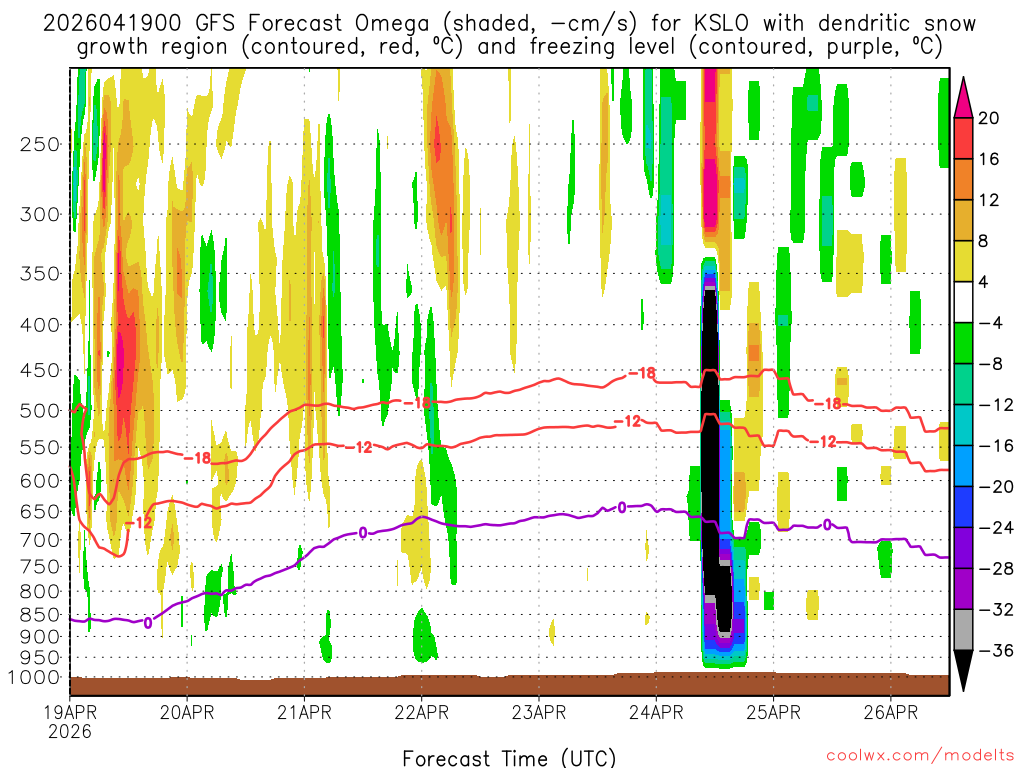Click the red -12 contour label near 750 level
This screenshot has width=1024, height=768.
pyautogui.click(x=138, y=522)
